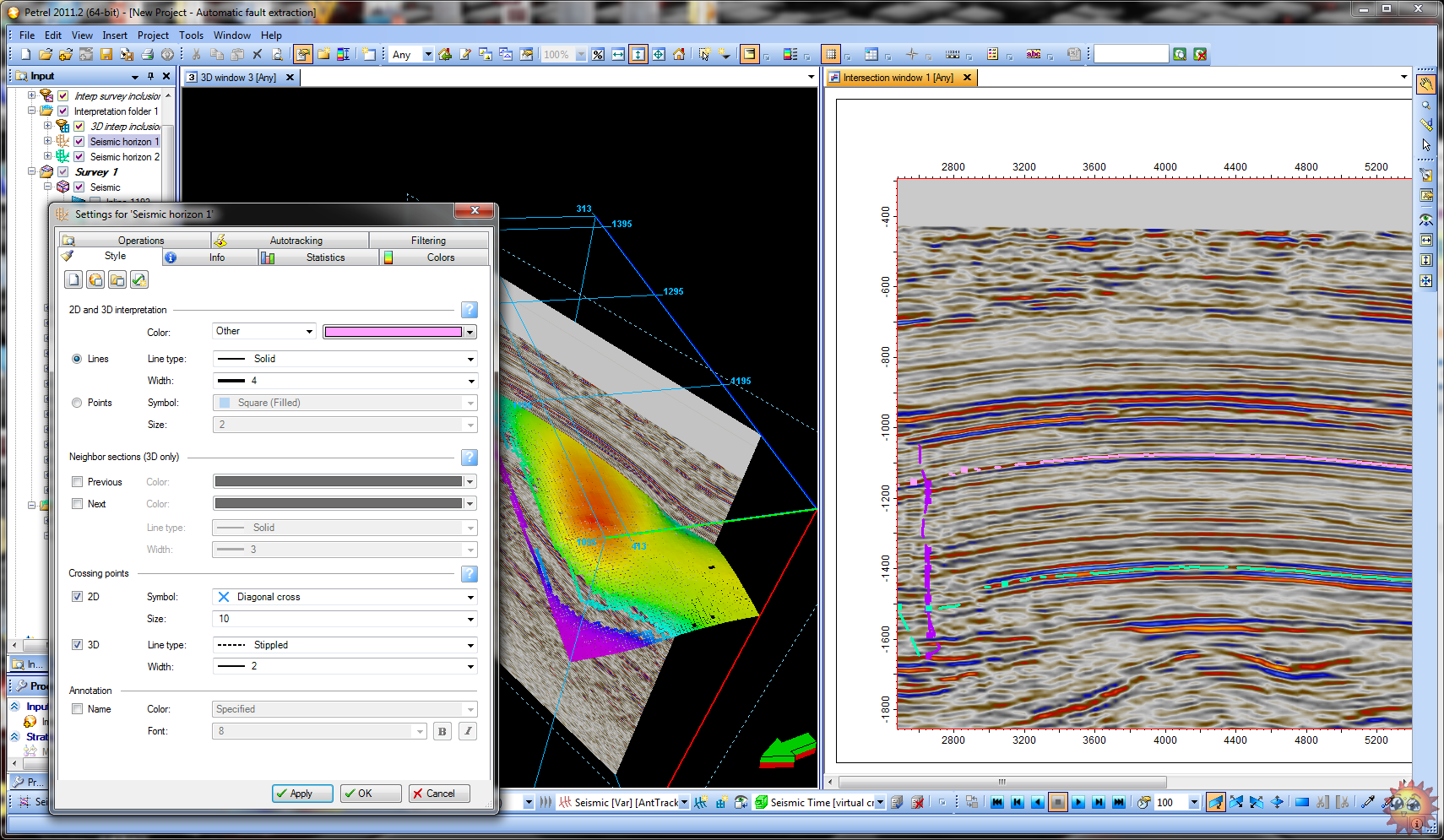Click the search magnifier icon beside search field

(x=1180, y=54)
